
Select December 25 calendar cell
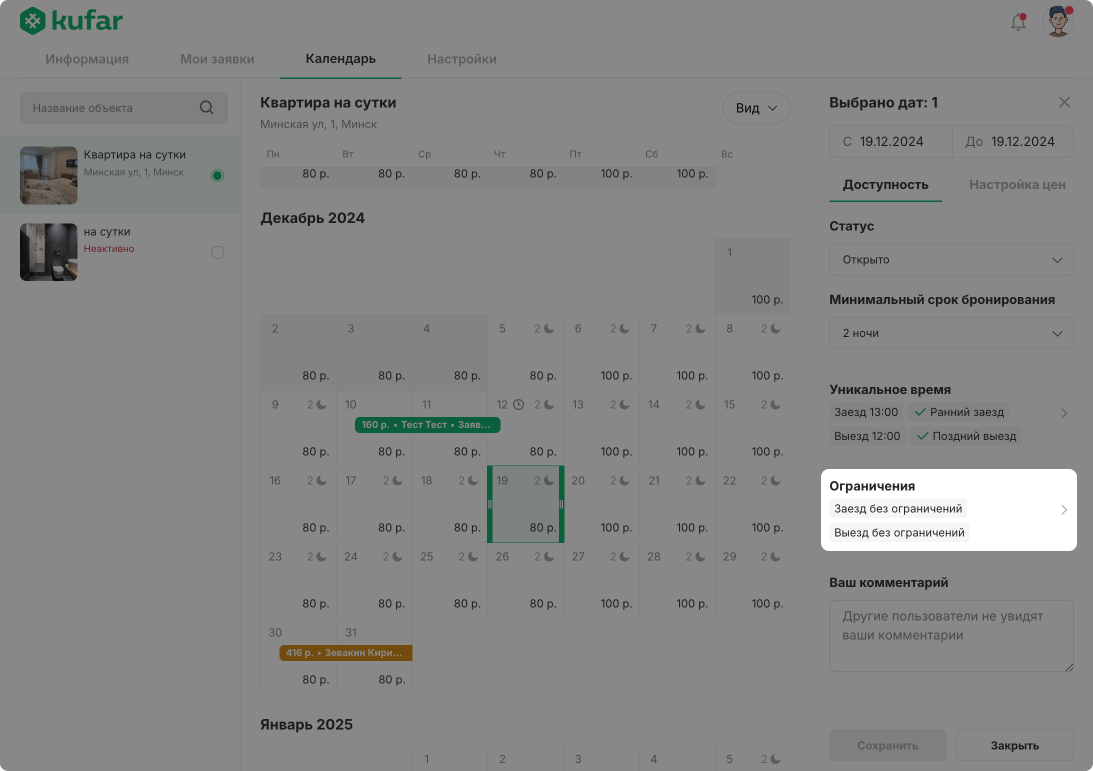pos(450,580)
